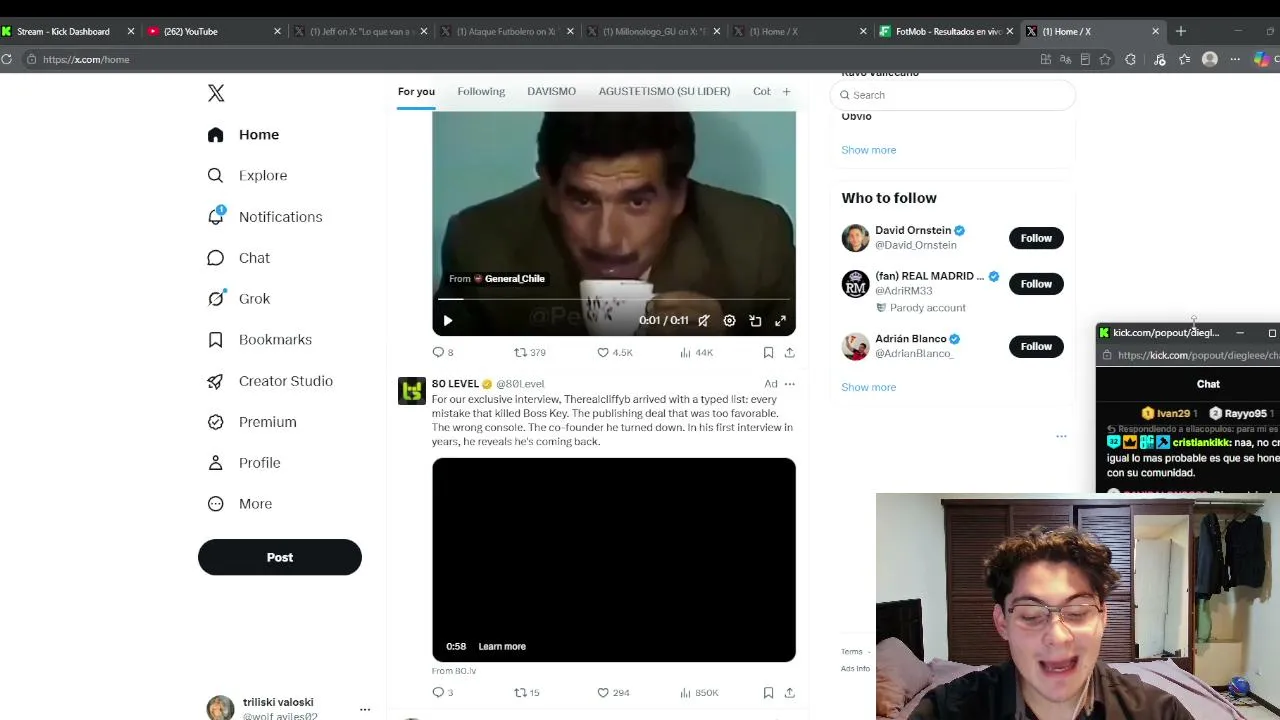Open the 80 LEVEL profile name link
The width and height of the screenshot is (1280, 720).
point(455,384)
